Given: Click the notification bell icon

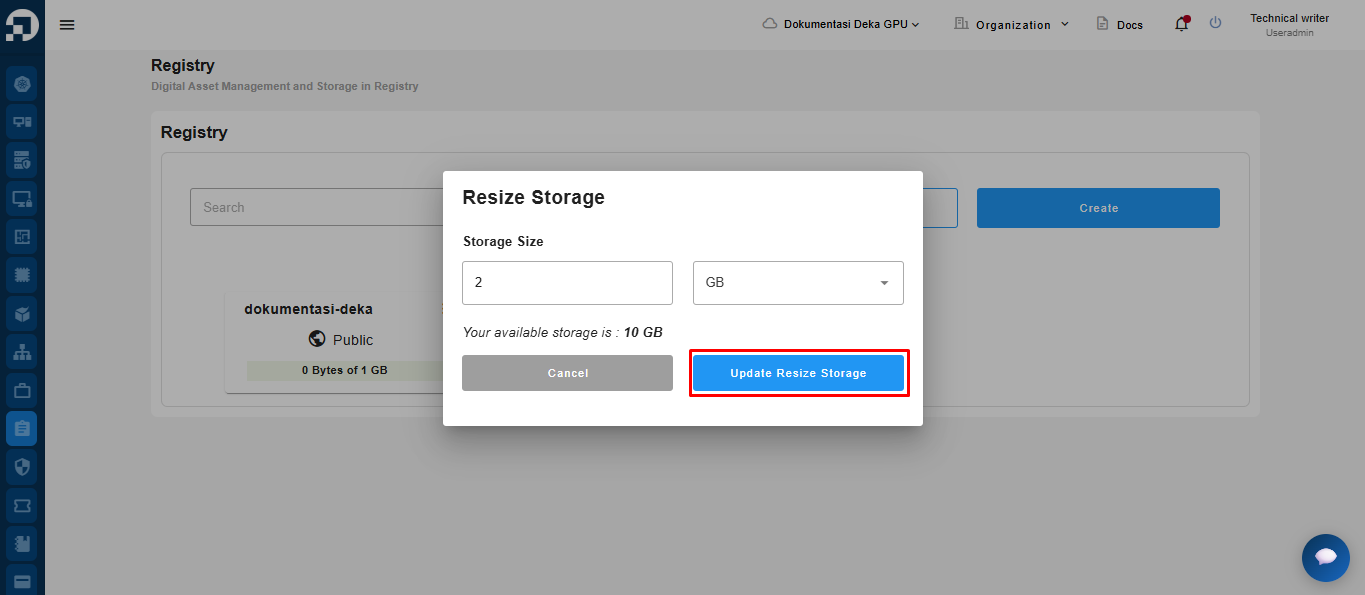Looking at the screenshot, I should (1181, 24).
